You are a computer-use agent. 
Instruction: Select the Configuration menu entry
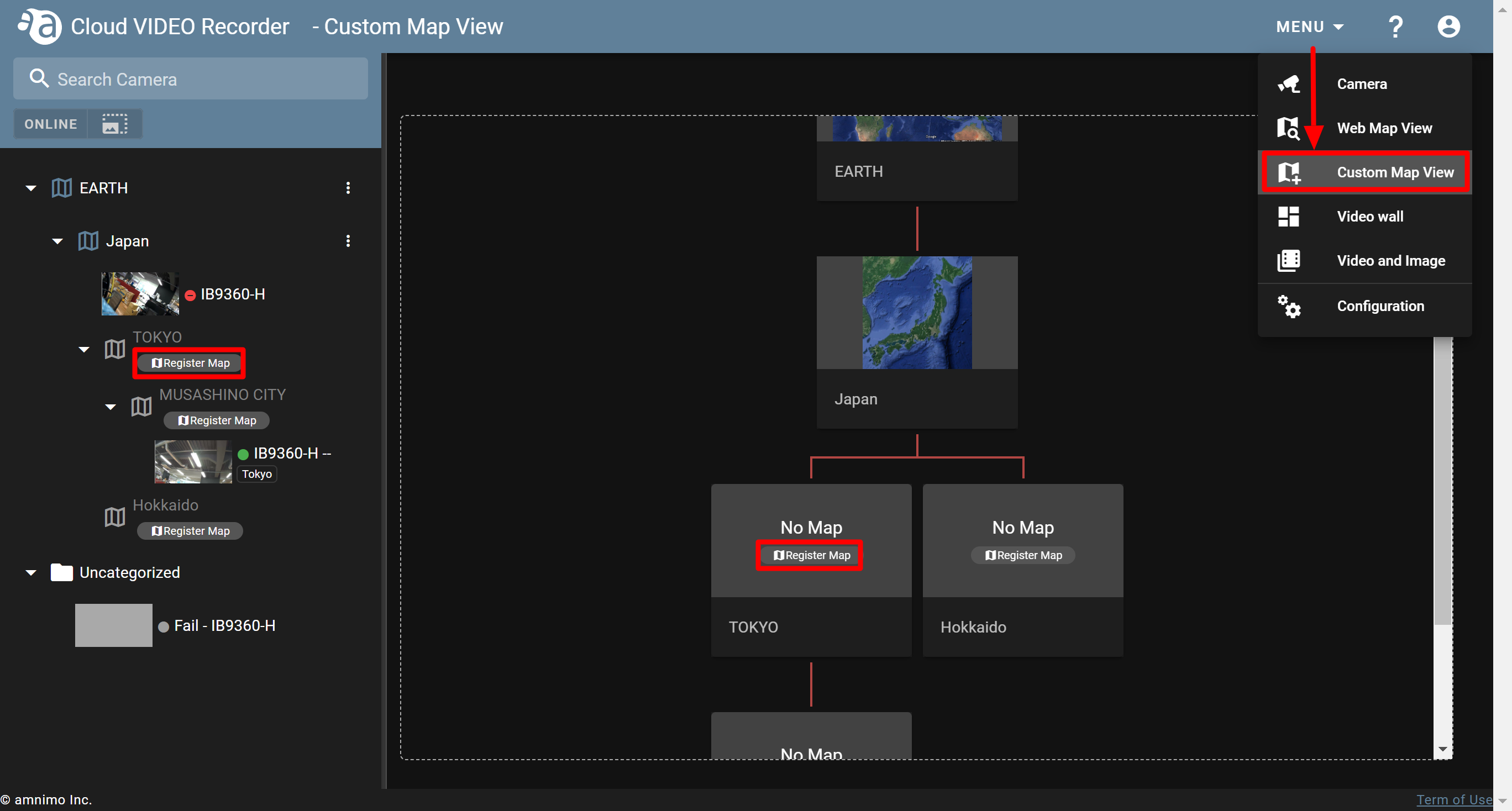(x=1364, y=306)
